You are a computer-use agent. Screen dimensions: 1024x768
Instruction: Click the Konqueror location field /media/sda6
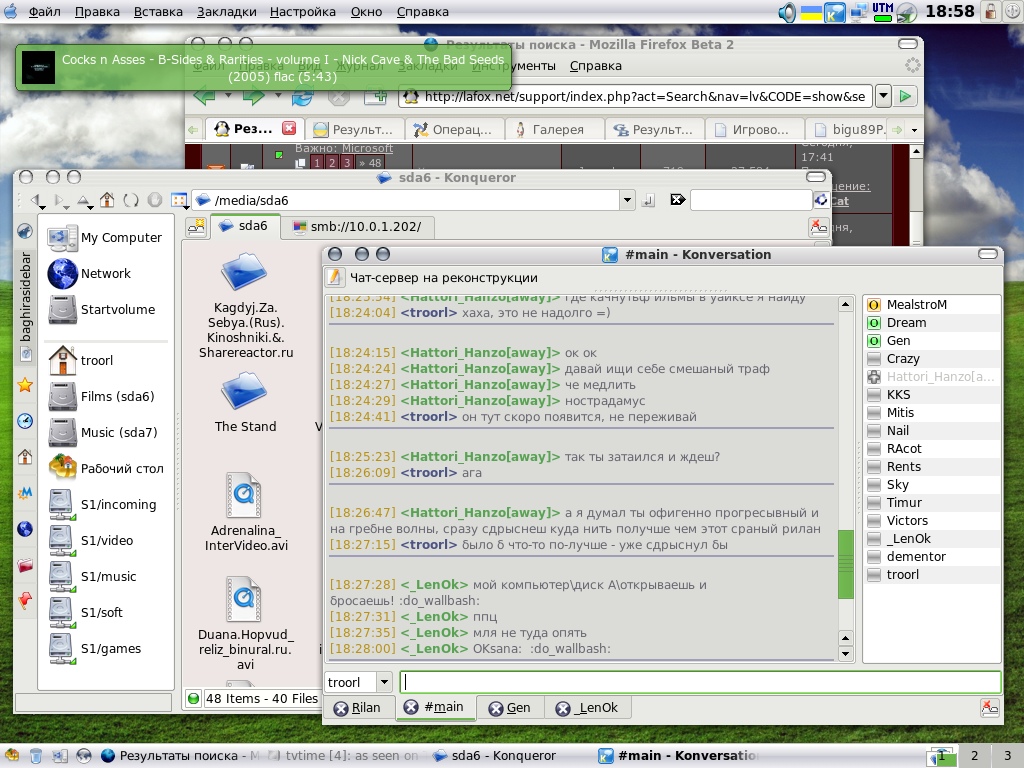tap(407, 200)
